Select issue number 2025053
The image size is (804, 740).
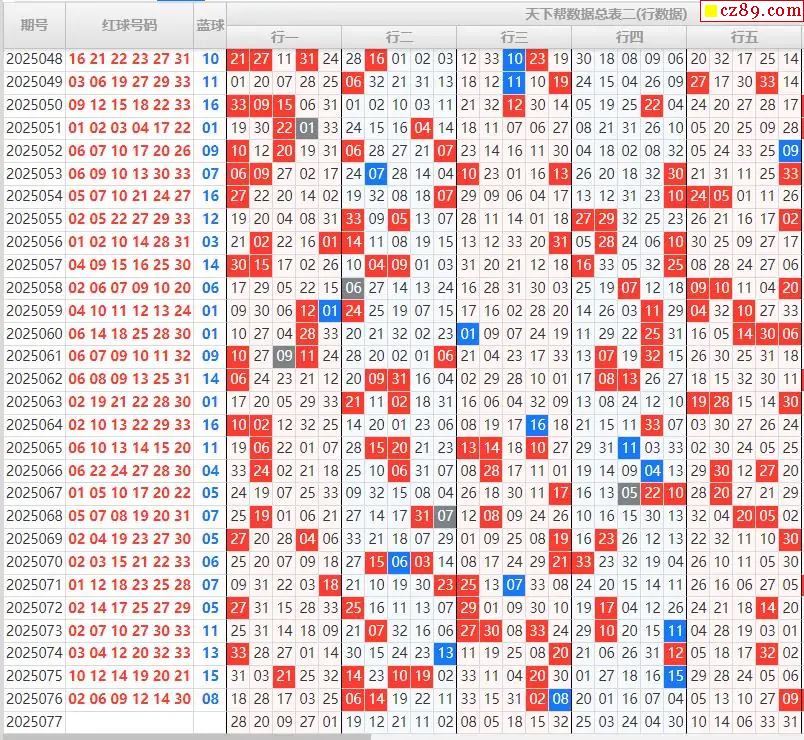point(34,173)
